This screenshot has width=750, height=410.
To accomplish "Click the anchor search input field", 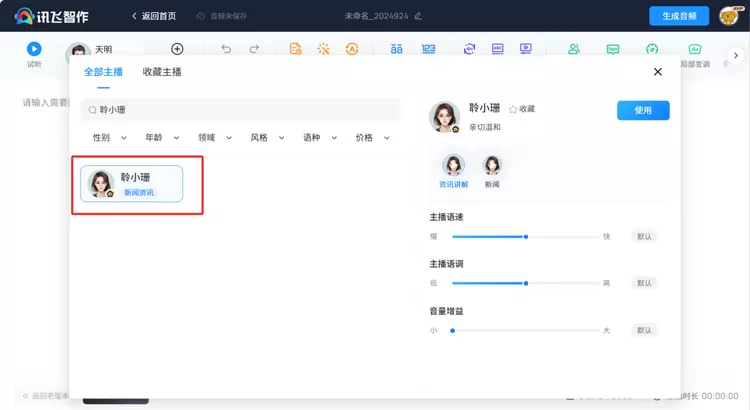I will [240, 110].
